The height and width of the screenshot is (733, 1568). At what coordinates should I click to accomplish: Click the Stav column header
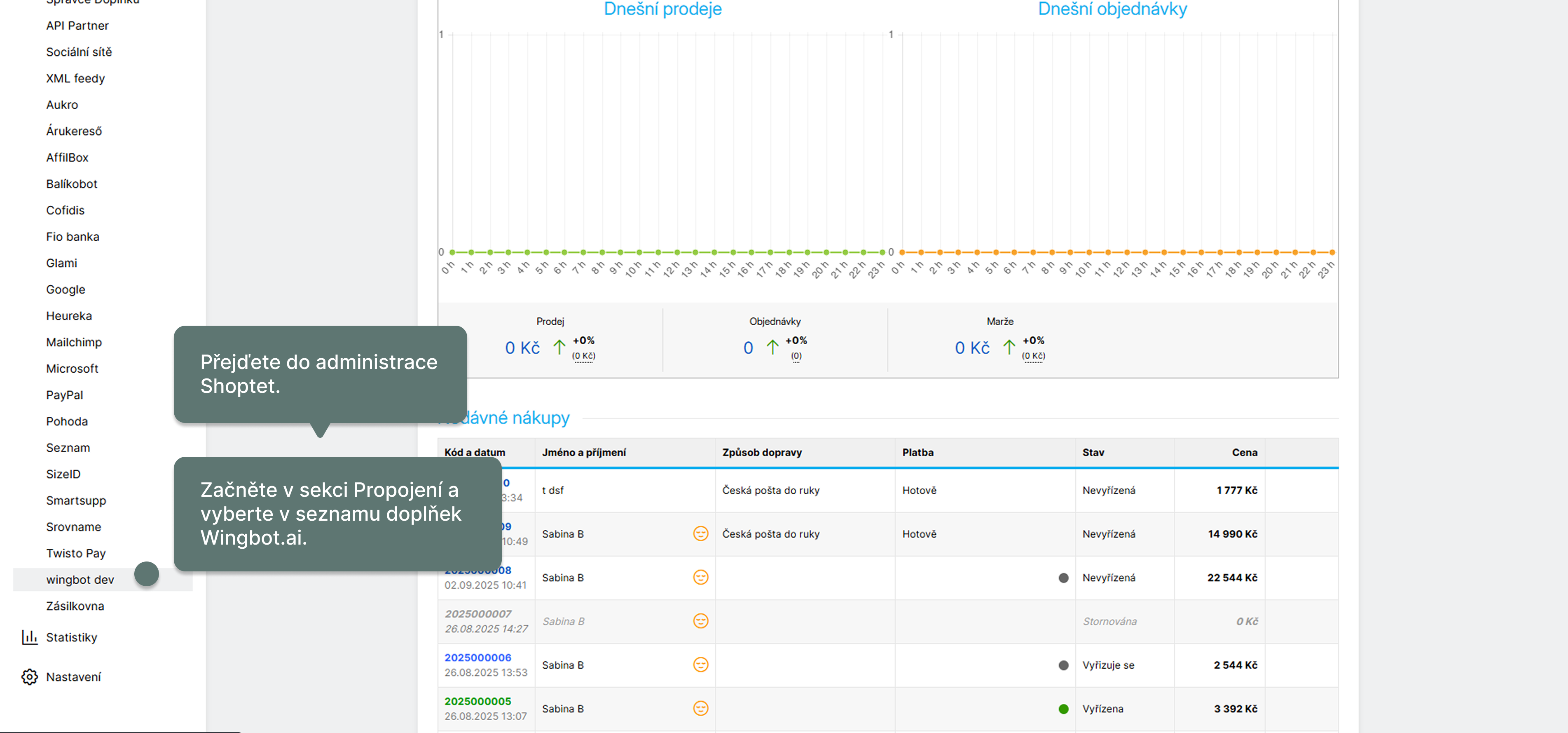(1093, 452)
